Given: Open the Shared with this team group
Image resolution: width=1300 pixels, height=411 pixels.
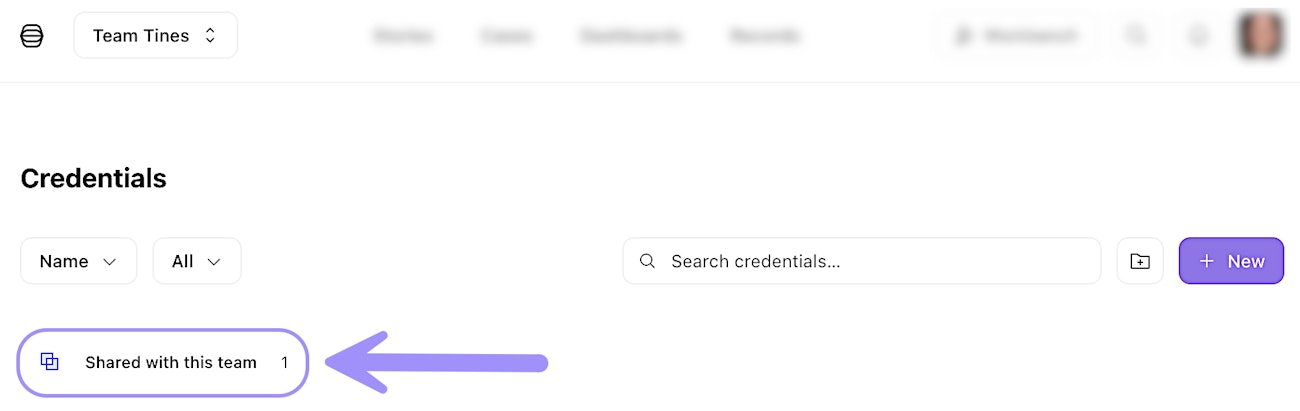Looking at the screenshot, I should [170, 362].
